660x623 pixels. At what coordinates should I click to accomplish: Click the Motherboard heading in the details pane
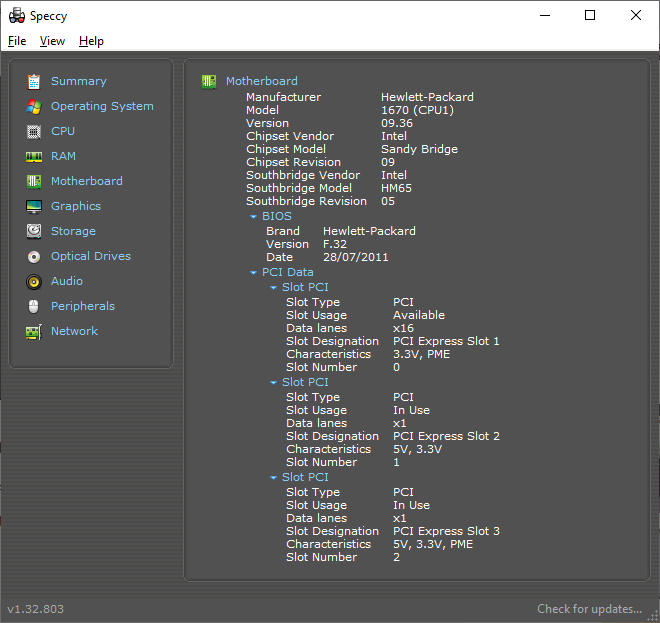click(261, 81)
